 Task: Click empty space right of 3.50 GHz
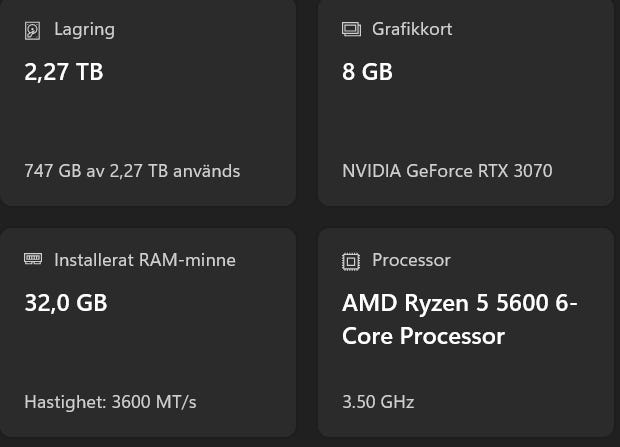click(510, 402)
